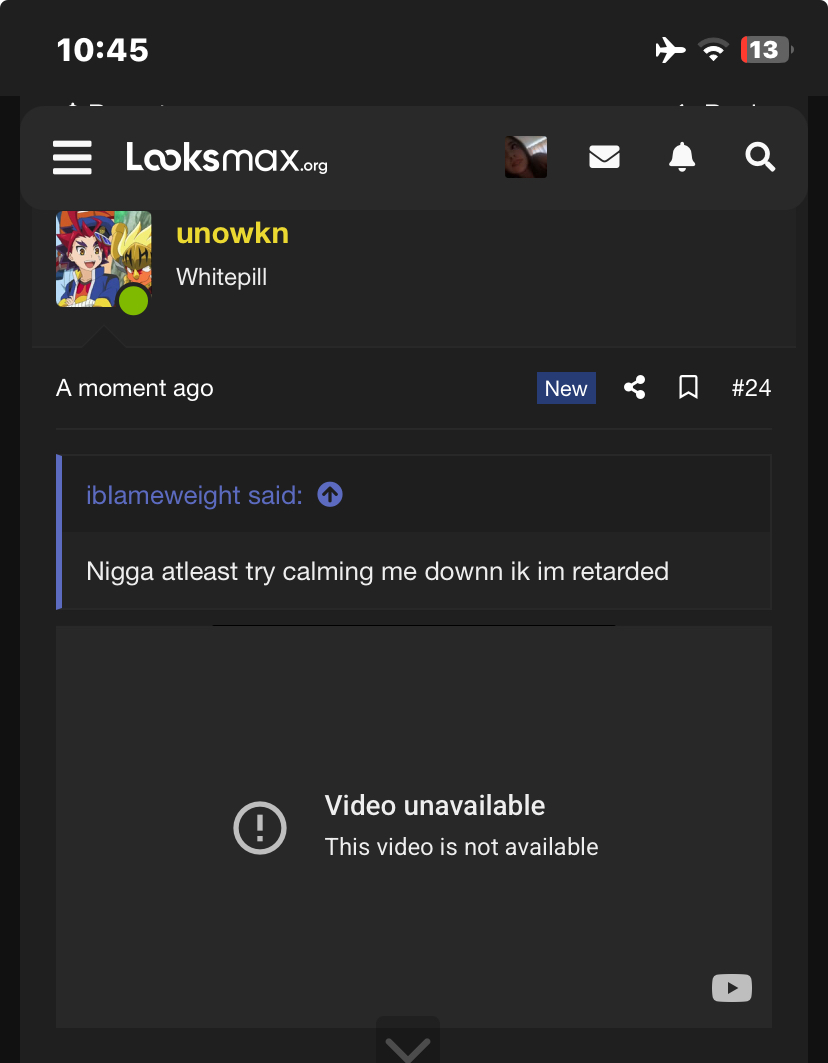The width and height of the screenshot is (828, 1063).
Task: Tap the video unavailable warning icon
Action: 260,827
